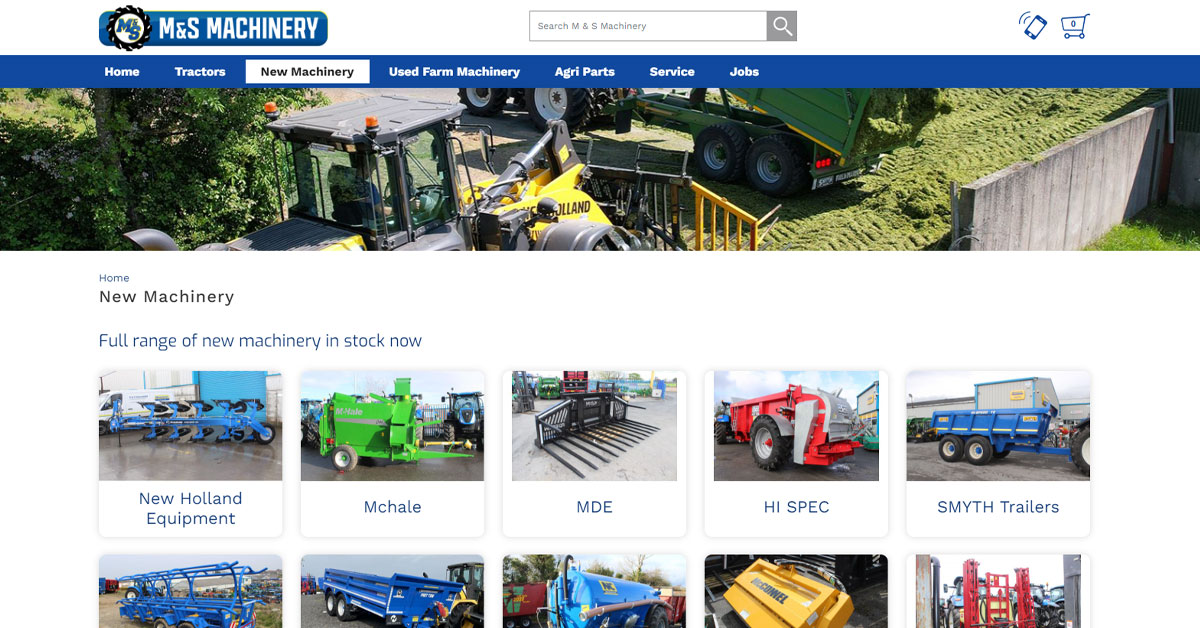Click the M & S Machinery search field

point(647,25)
